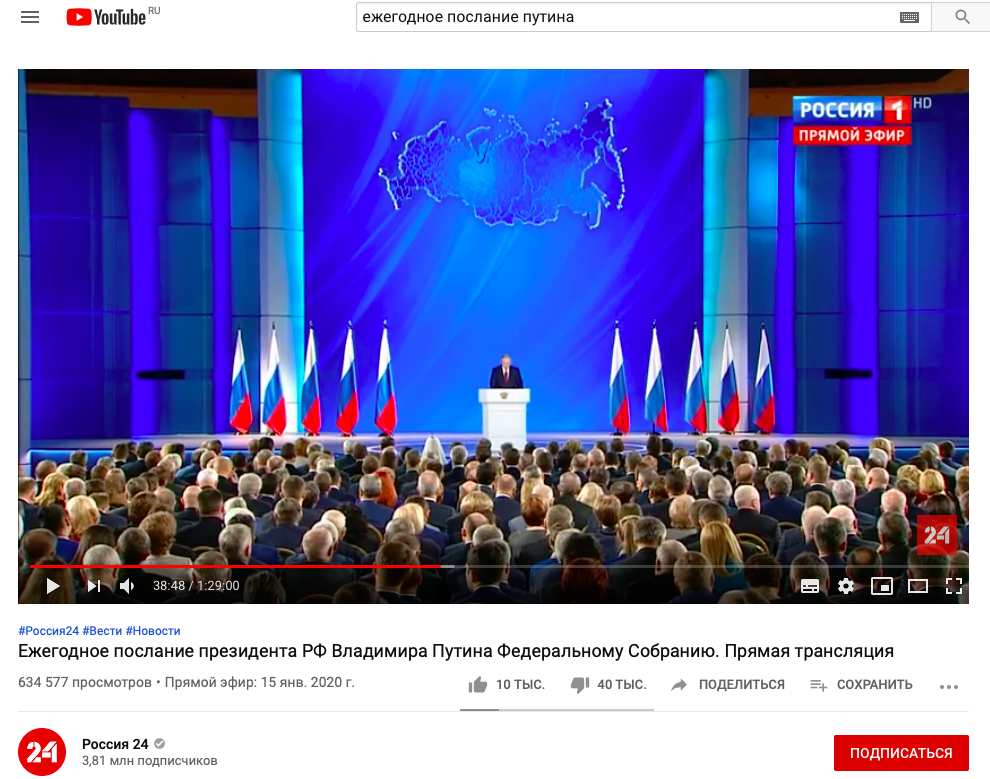Open the player settings gear
This screenshot has width=990, height=779.
[846, 586]
